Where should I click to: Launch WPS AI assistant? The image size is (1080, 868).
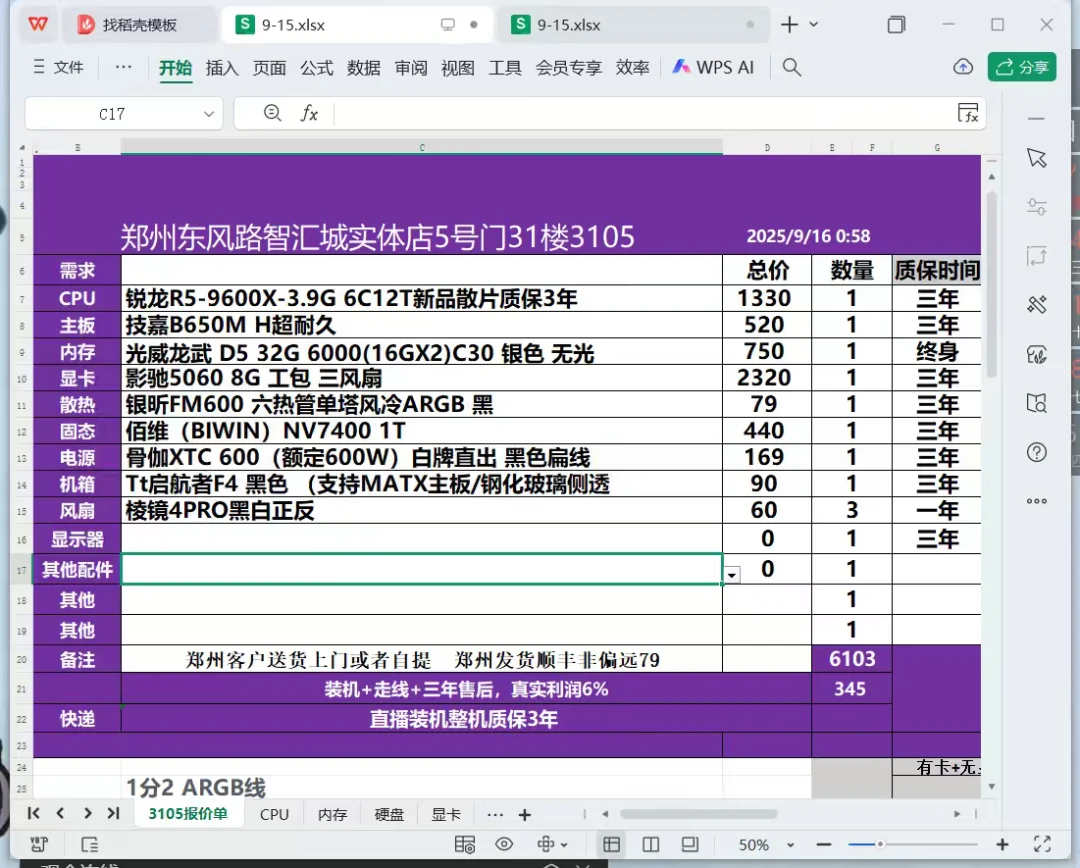point(714,68)
